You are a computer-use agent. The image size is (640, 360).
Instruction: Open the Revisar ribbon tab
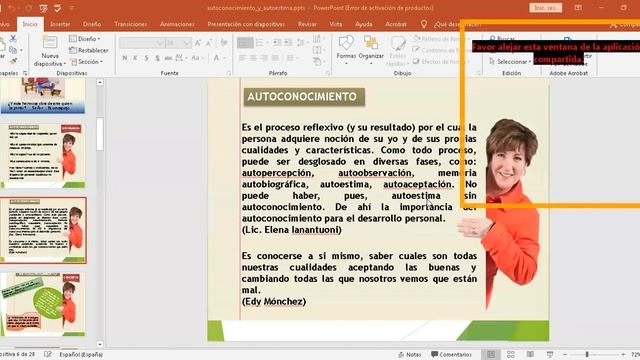pyautogui.click(x=307, y=24)
